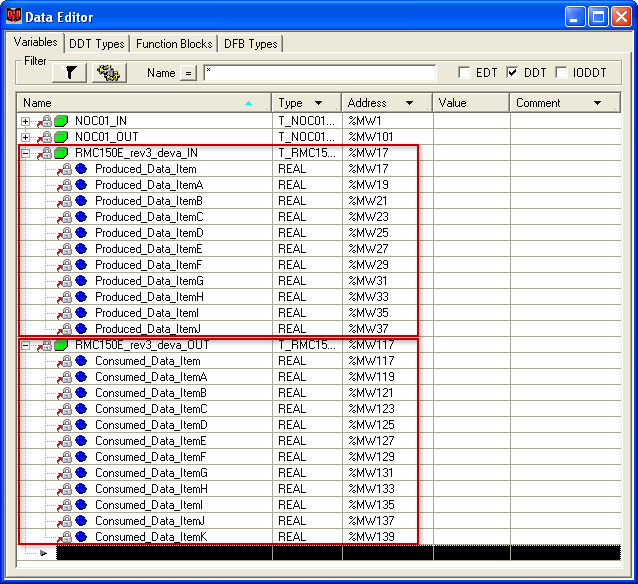Click lock icon beside NOC01_IN
The image size is (638, 584).
pyautogui.click(x=47, y=120)
